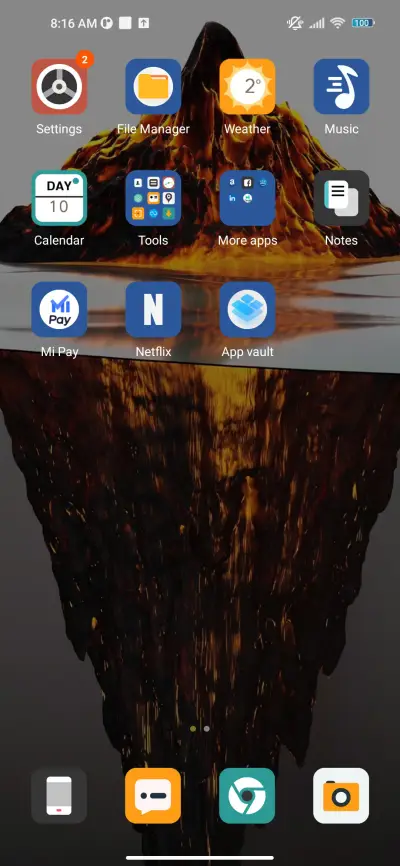This screenshot has width=400, height=866.
Task: Tap the Wi-Fi status icon
Action: point(337,23)
